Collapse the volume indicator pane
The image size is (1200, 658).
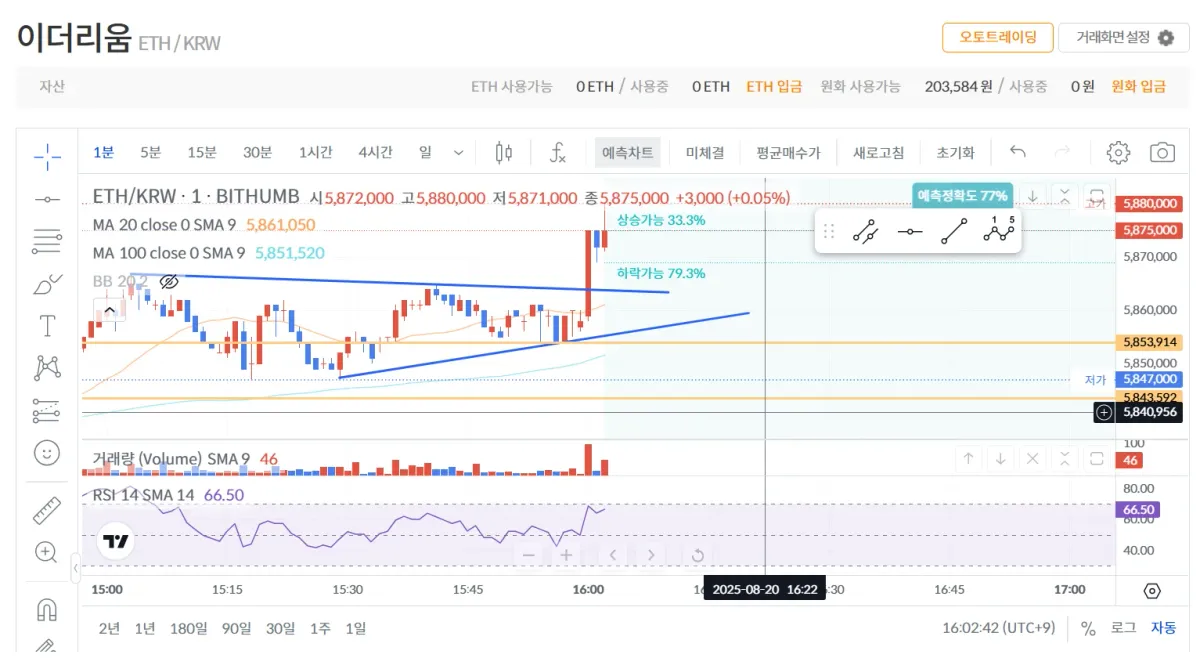[x=1065, y=459]
